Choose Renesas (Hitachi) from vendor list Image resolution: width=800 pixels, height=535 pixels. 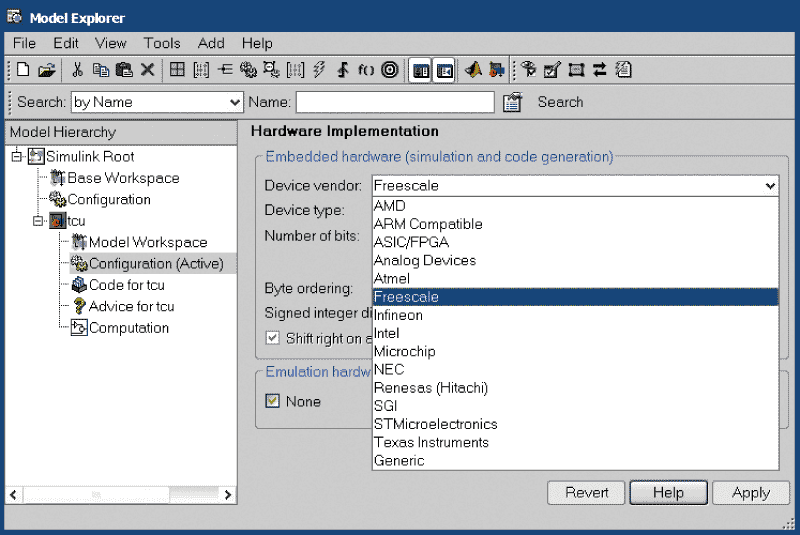[575, 388]
